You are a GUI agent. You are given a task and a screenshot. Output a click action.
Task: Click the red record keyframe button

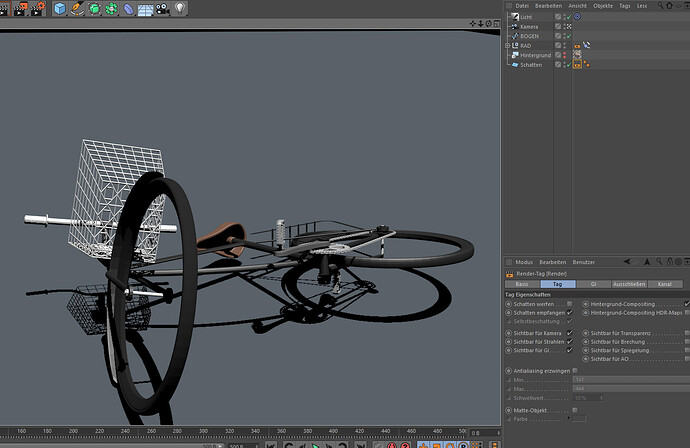coord(392,445)
